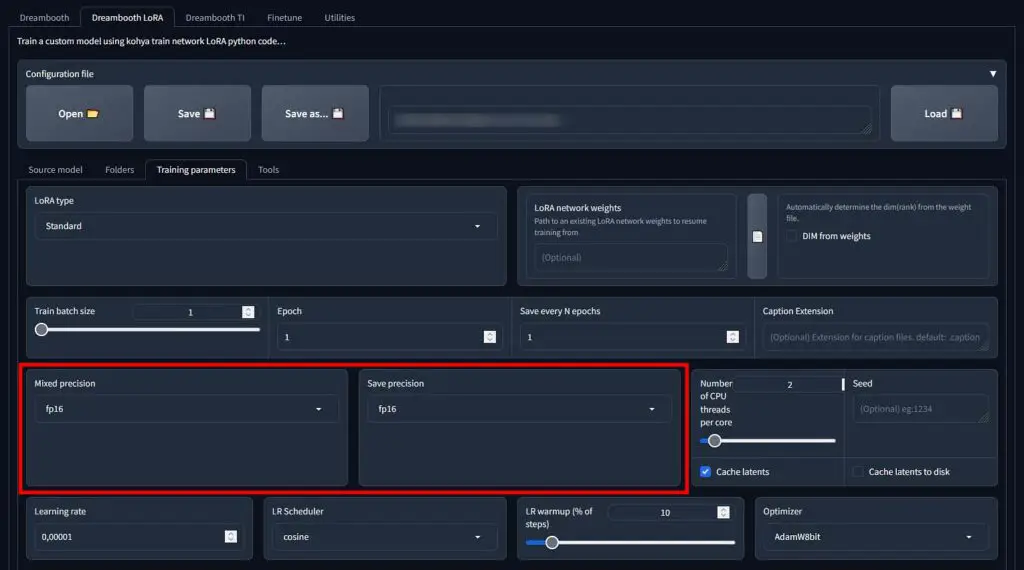This screenshot has height=570, width=1024.
Task: Click the Seed input field
Action: (921, 409)
